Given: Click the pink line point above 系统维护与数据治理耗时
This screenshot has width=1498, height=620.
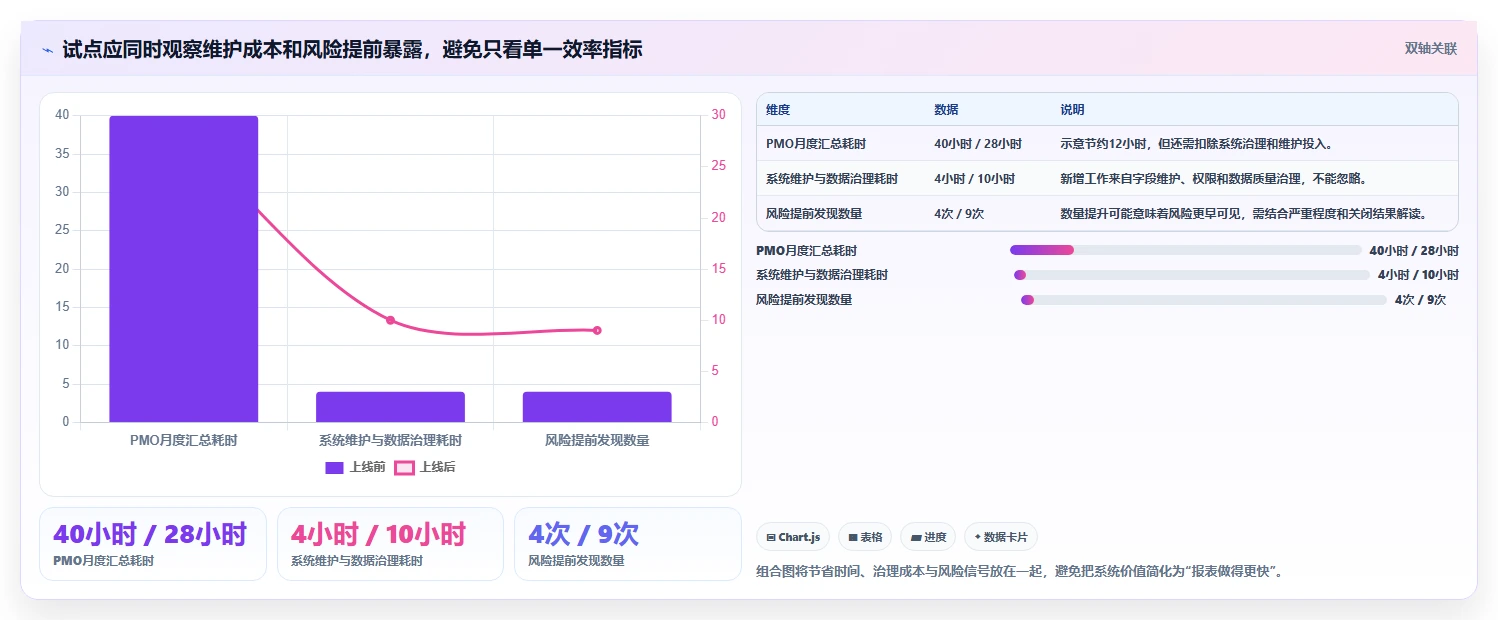Looking at the screenshot, I should (390, 320).
